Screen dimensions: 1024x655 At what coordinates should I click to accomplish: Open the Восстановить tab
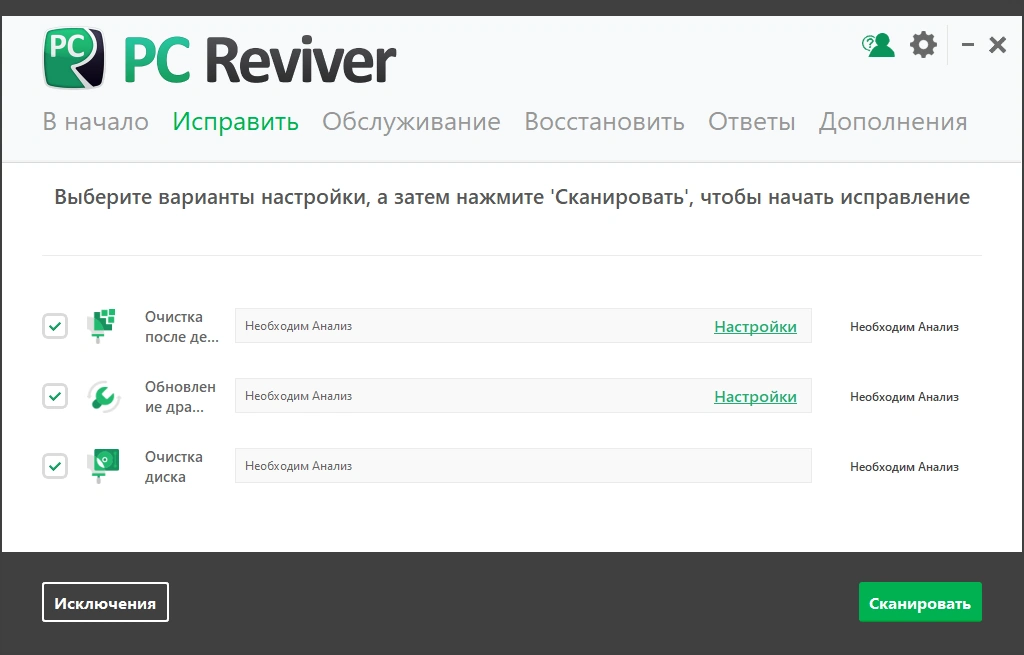(x=605, y=121)
